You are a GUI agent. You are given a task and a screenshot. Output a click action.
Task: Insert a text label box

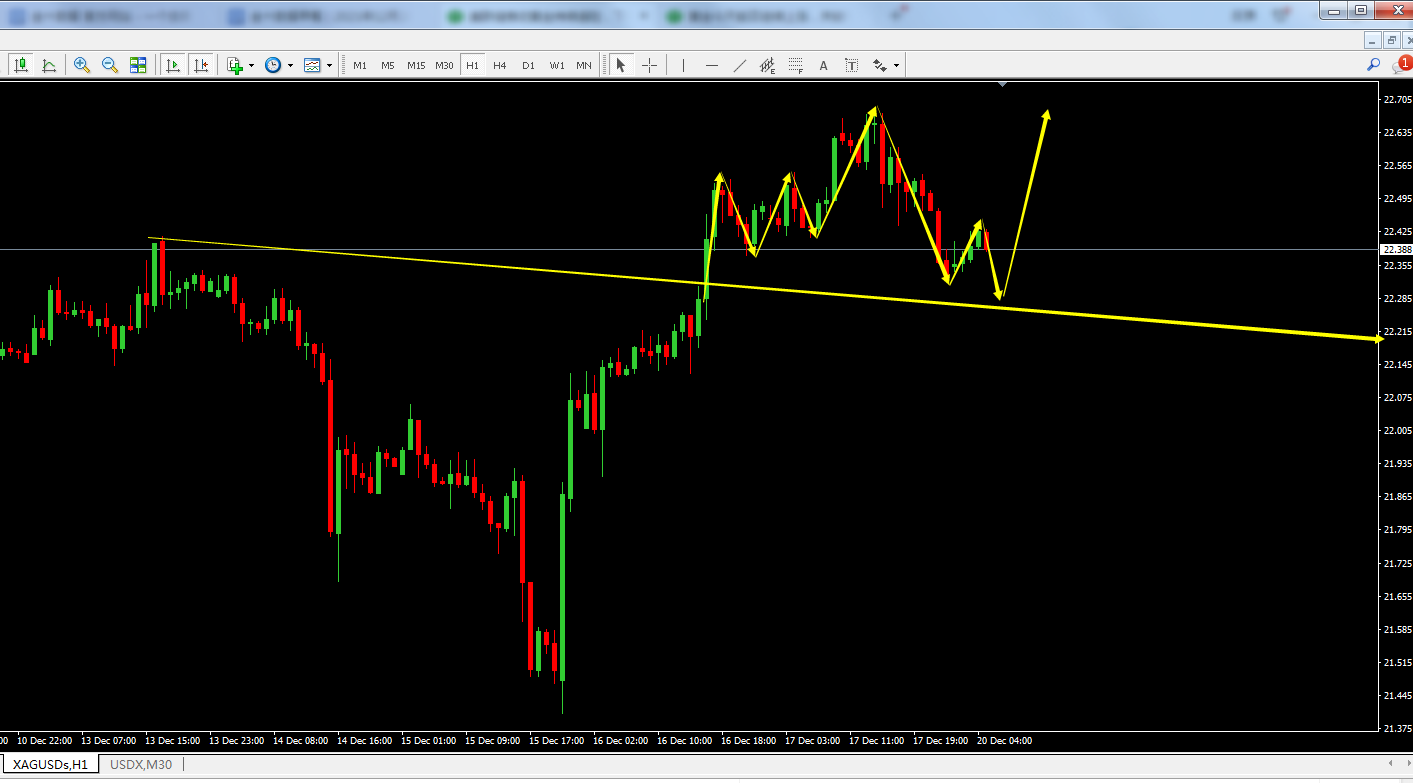click(852, 65)
